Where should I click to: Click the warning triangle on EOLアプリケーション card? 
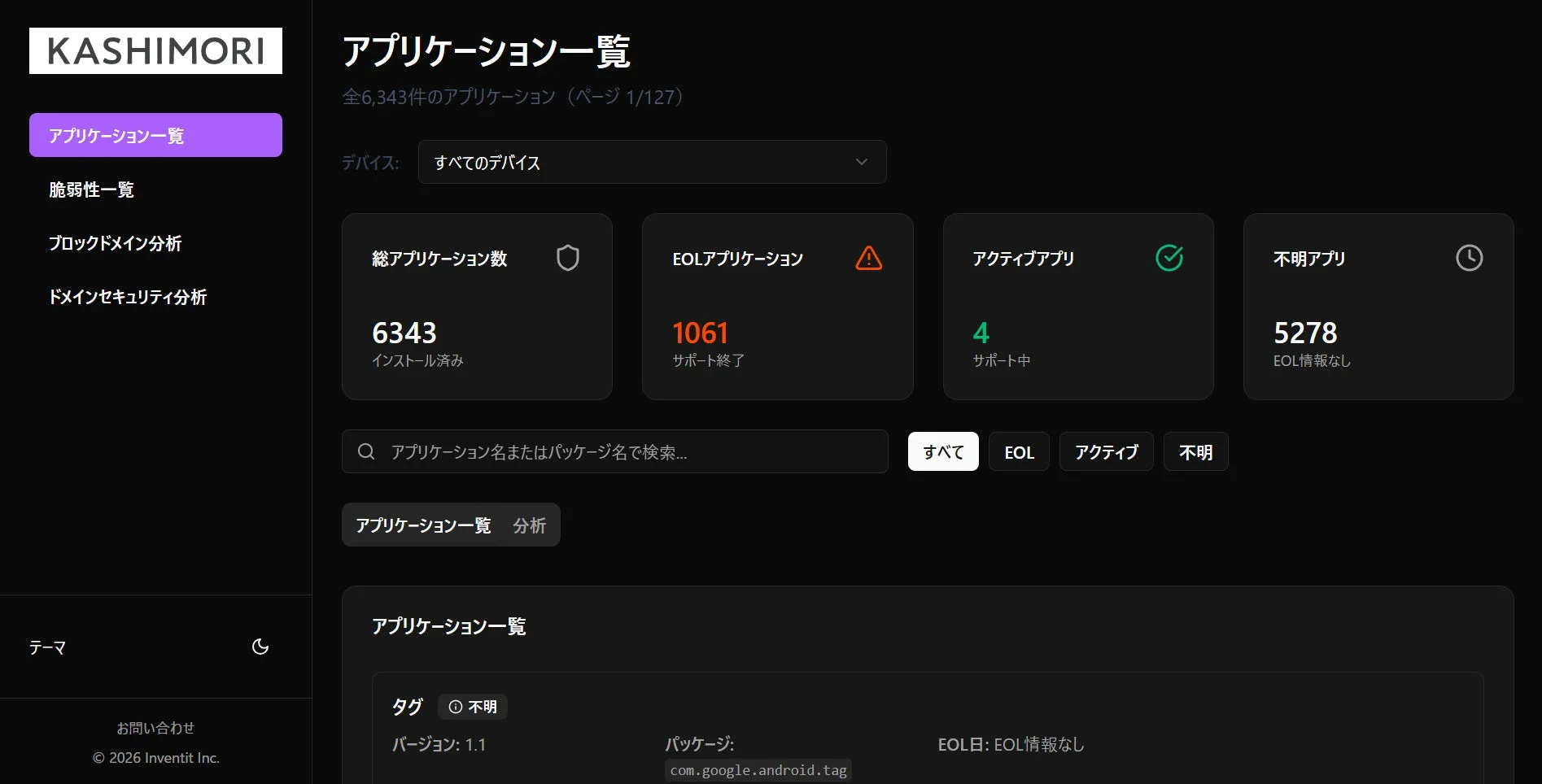868,258
